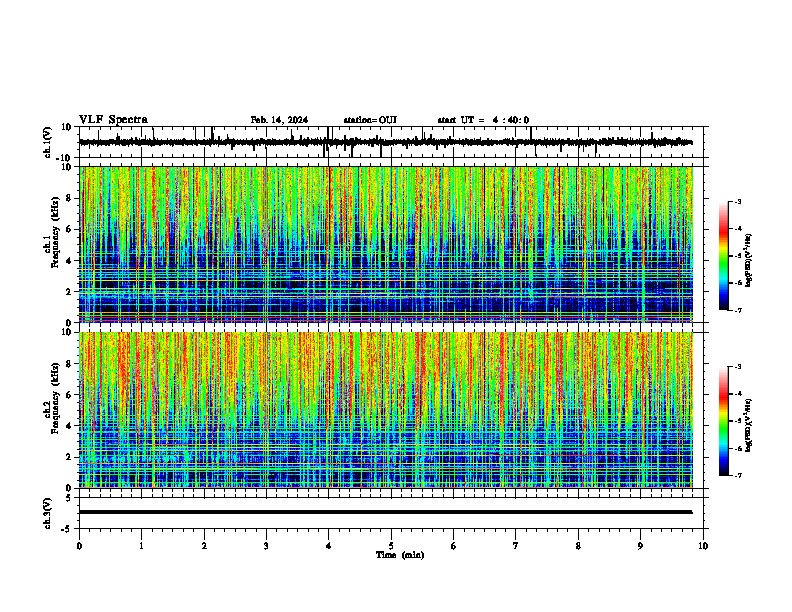
Task: Click the ch.2 spectrogram color scale bar
Action: click(x=723, y=421)
